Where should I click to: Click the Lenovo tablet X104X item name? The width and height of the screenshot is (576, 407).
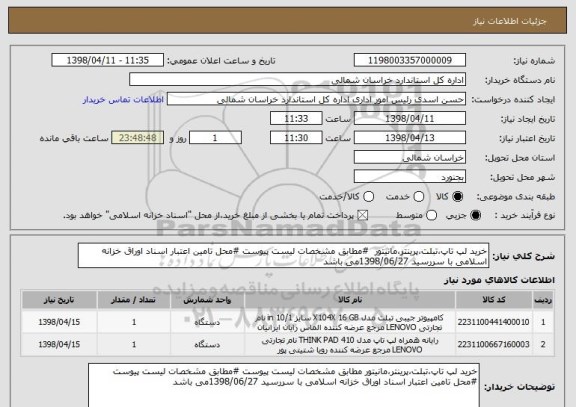(x=349, y=323)
